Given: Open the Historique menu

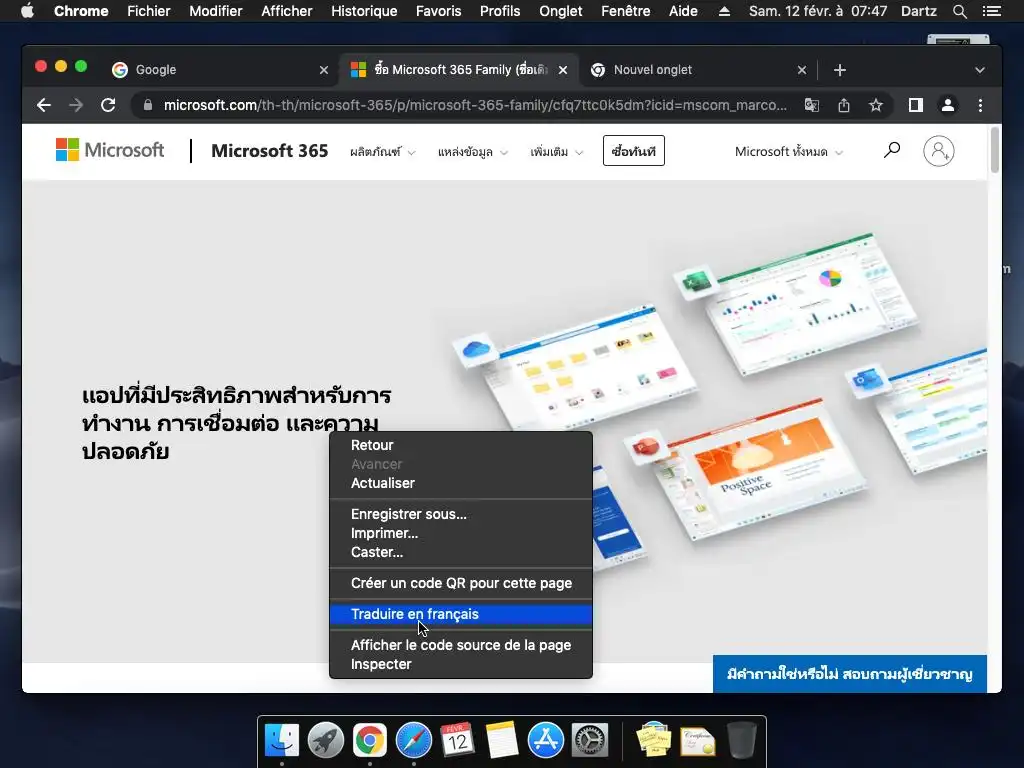Looking at the screenshot, I should [364, 11].
